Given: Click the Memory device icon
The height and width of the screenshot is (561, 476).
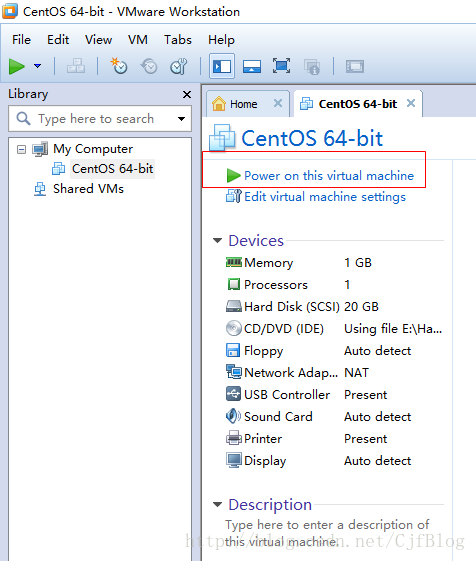Looking at the screenshot, I should (234, 263).
